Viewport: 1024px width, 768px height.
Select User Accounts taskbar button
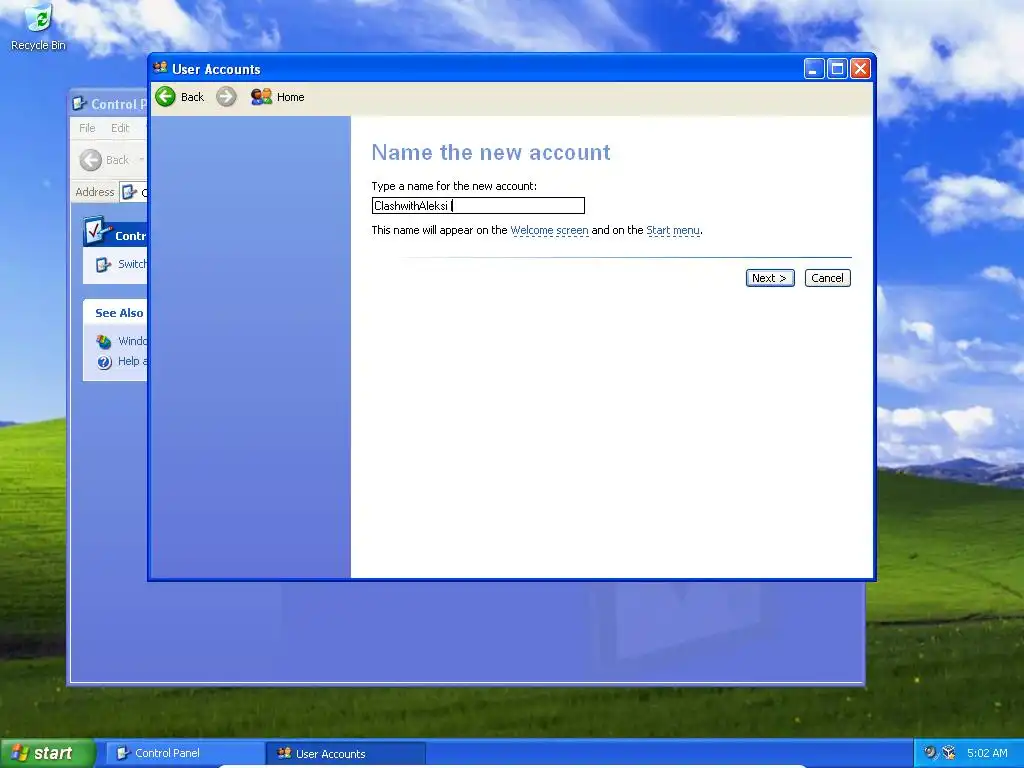click(346, 754)
